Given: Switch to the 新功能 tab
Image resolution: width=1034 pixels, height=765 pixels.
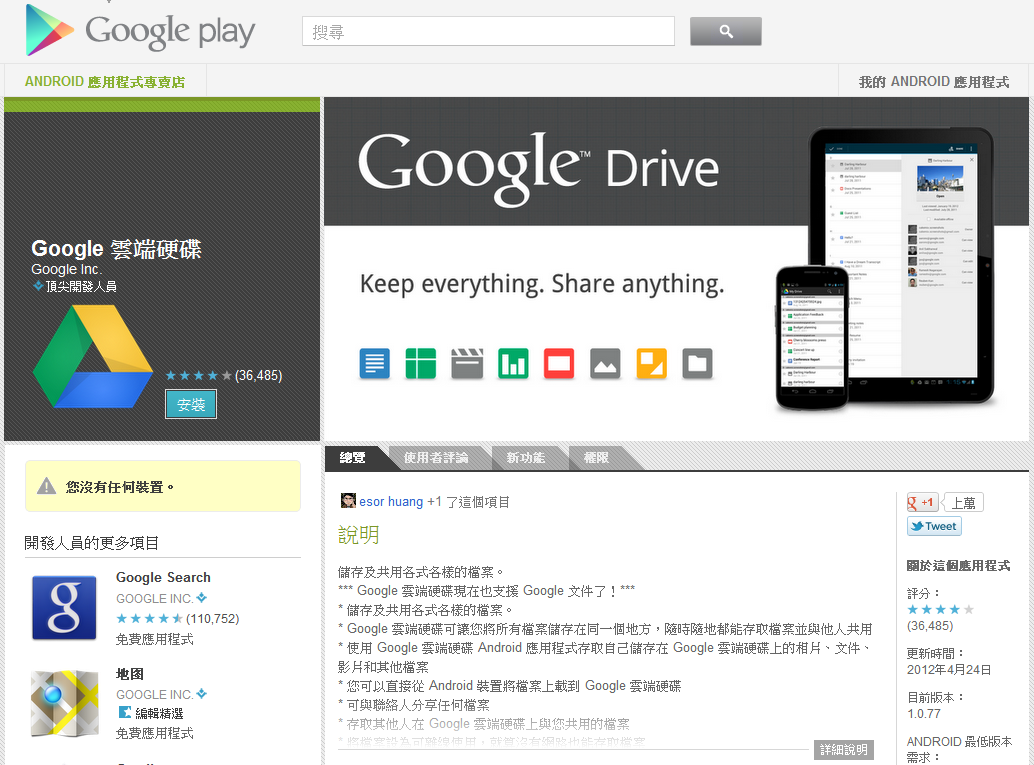Looking at the screenshot, I should 526,458.
